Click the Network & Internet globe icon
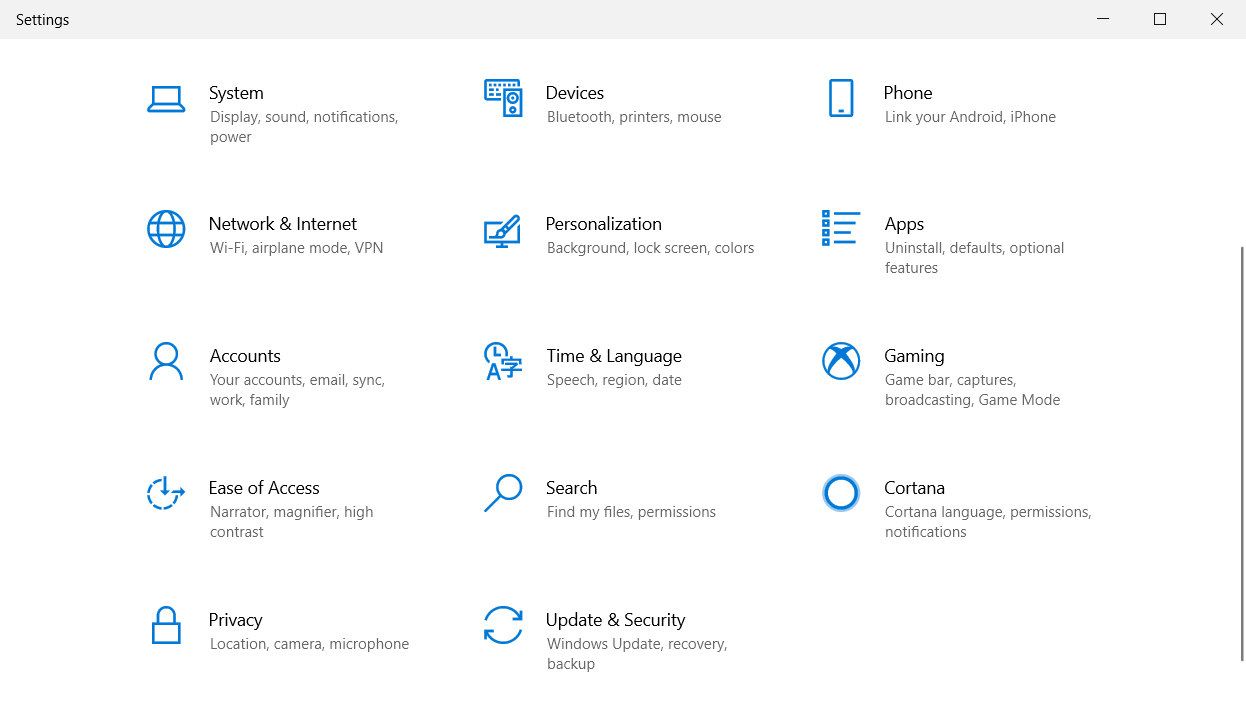This screenshot has width=1246, height=718. click(x=166, y=229)
